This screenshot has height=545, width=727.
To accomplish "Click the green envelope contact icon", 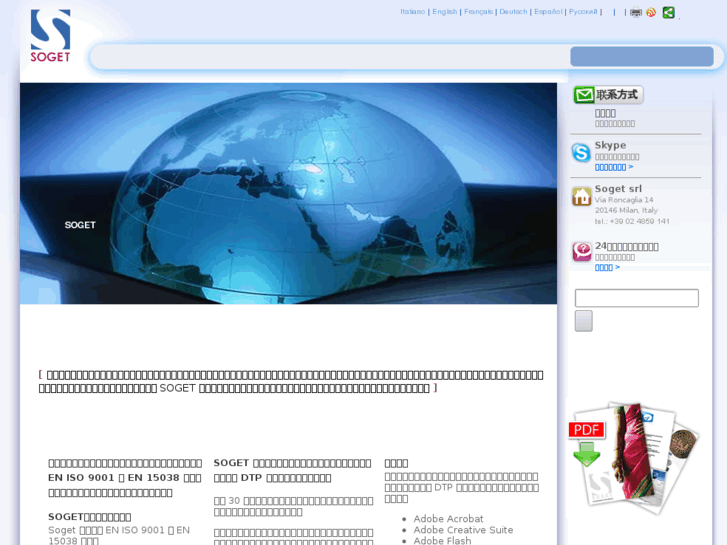I will click(584, 95).
